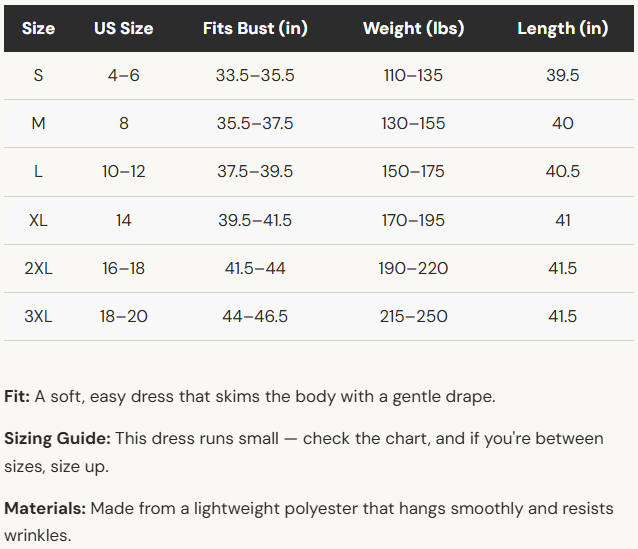The height and width of the screenshot is (549, 638).
Task: Click the S size row label
Action: 38,75
